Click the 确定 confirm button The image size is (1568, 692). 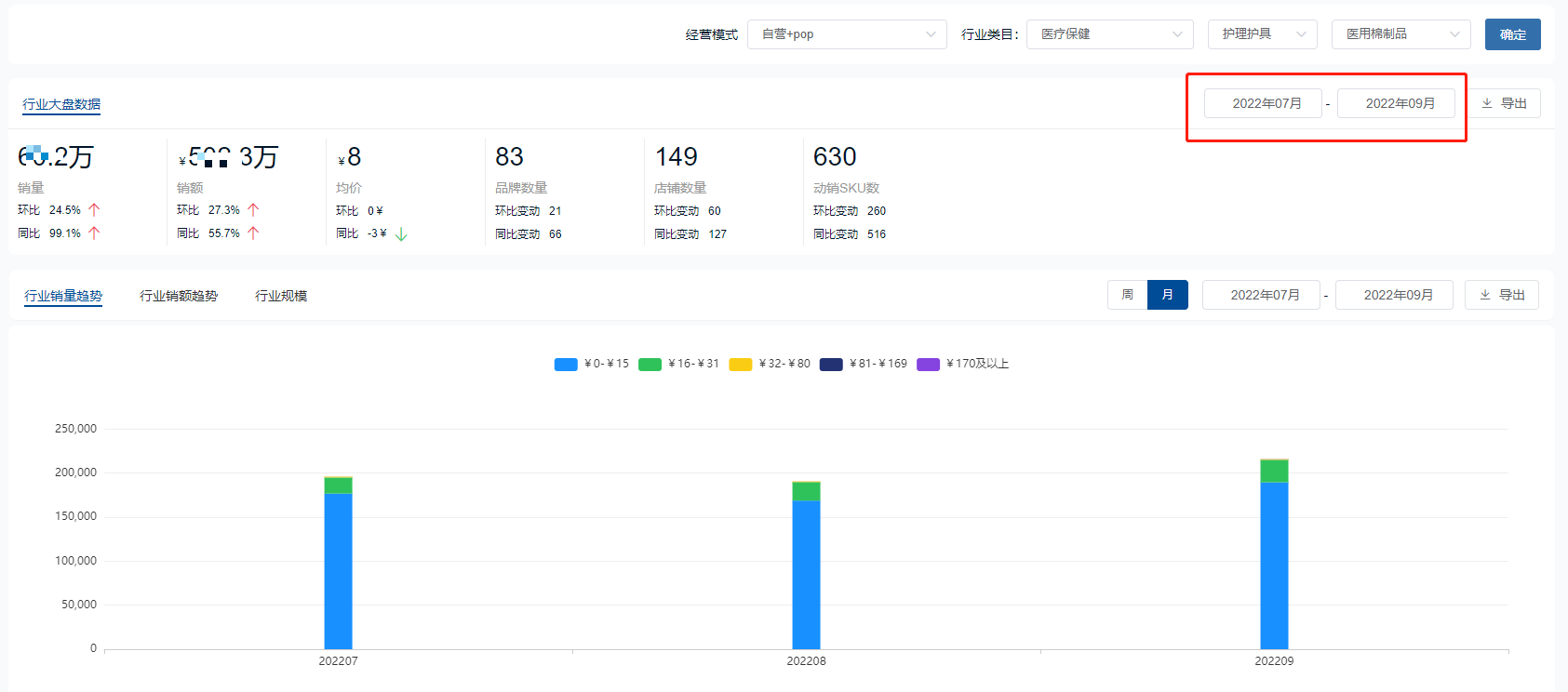1512,34
